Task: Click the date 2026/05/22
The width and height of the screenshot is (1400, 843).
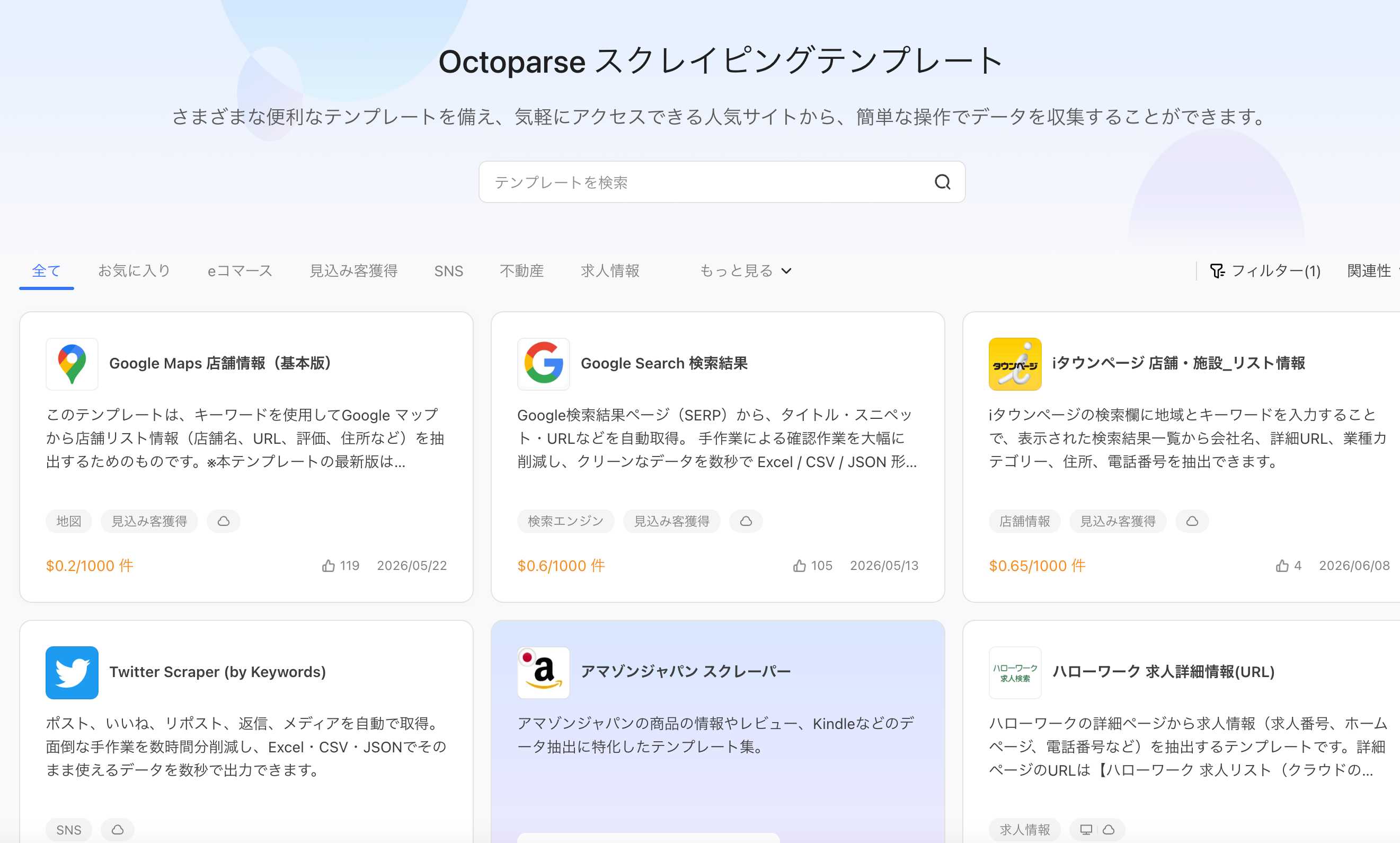Action: coord(412,566)
